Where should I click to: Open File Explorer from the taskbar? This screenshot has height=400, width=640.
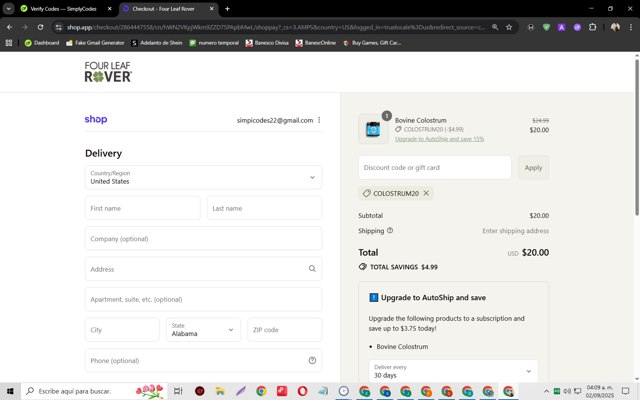click(x=220, y=391)
